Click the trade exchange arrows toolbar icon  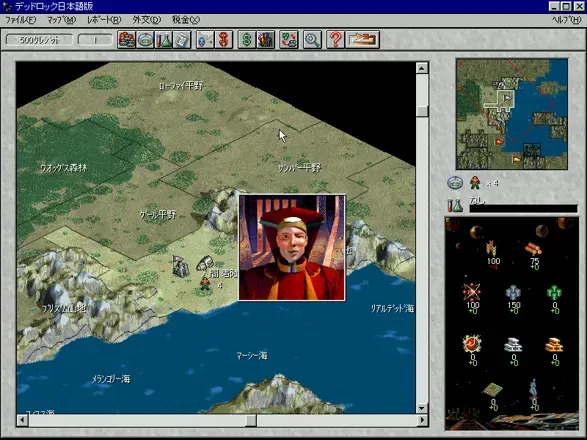(289, 40)
